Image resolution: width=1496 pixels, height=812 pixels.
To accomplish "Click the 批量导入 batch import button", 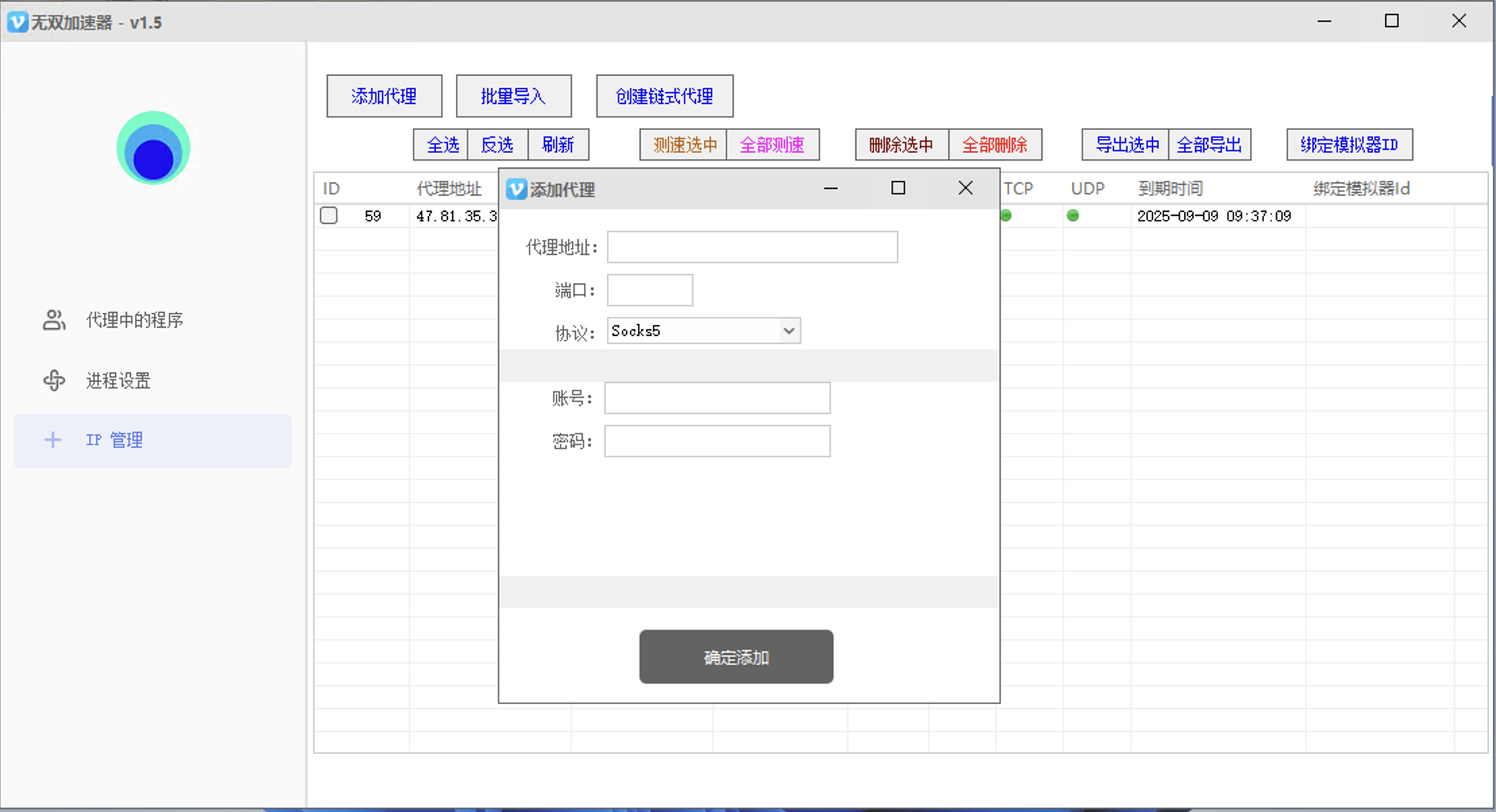I will [x=513, y=96].
